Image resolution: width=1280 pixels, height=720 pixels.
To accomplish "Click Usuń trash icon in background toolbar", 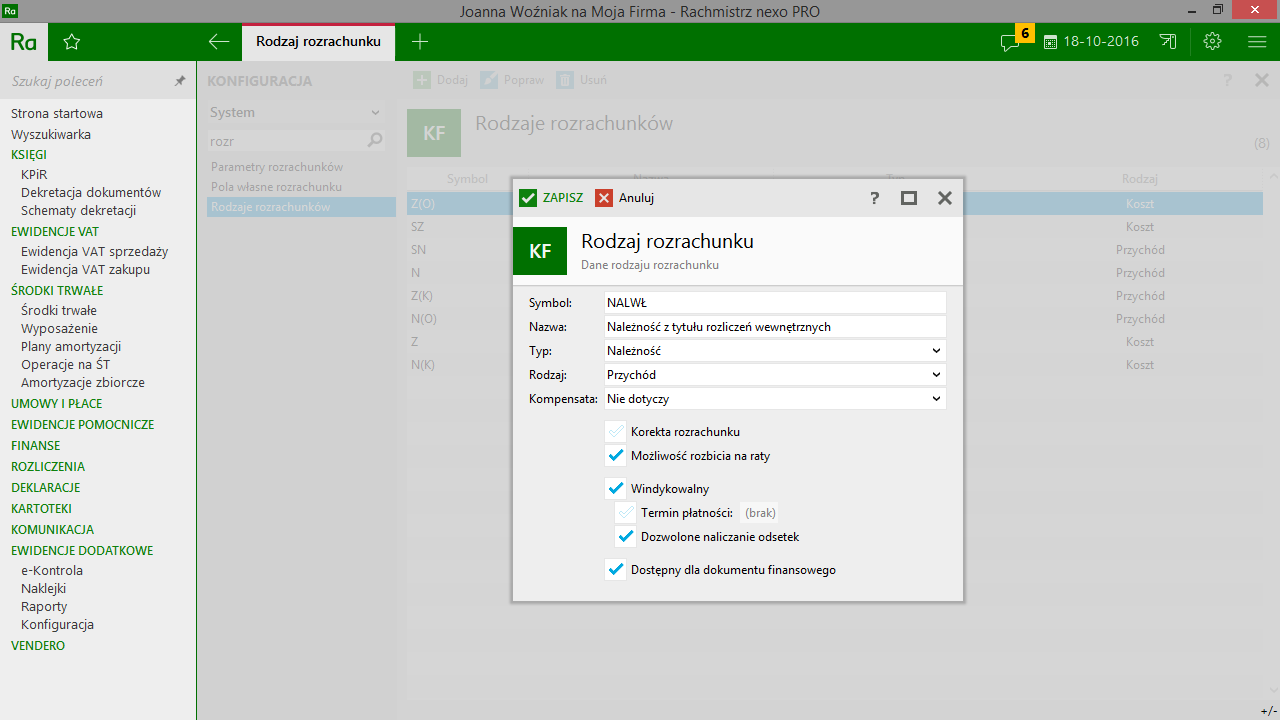I will tap(565, 80).
